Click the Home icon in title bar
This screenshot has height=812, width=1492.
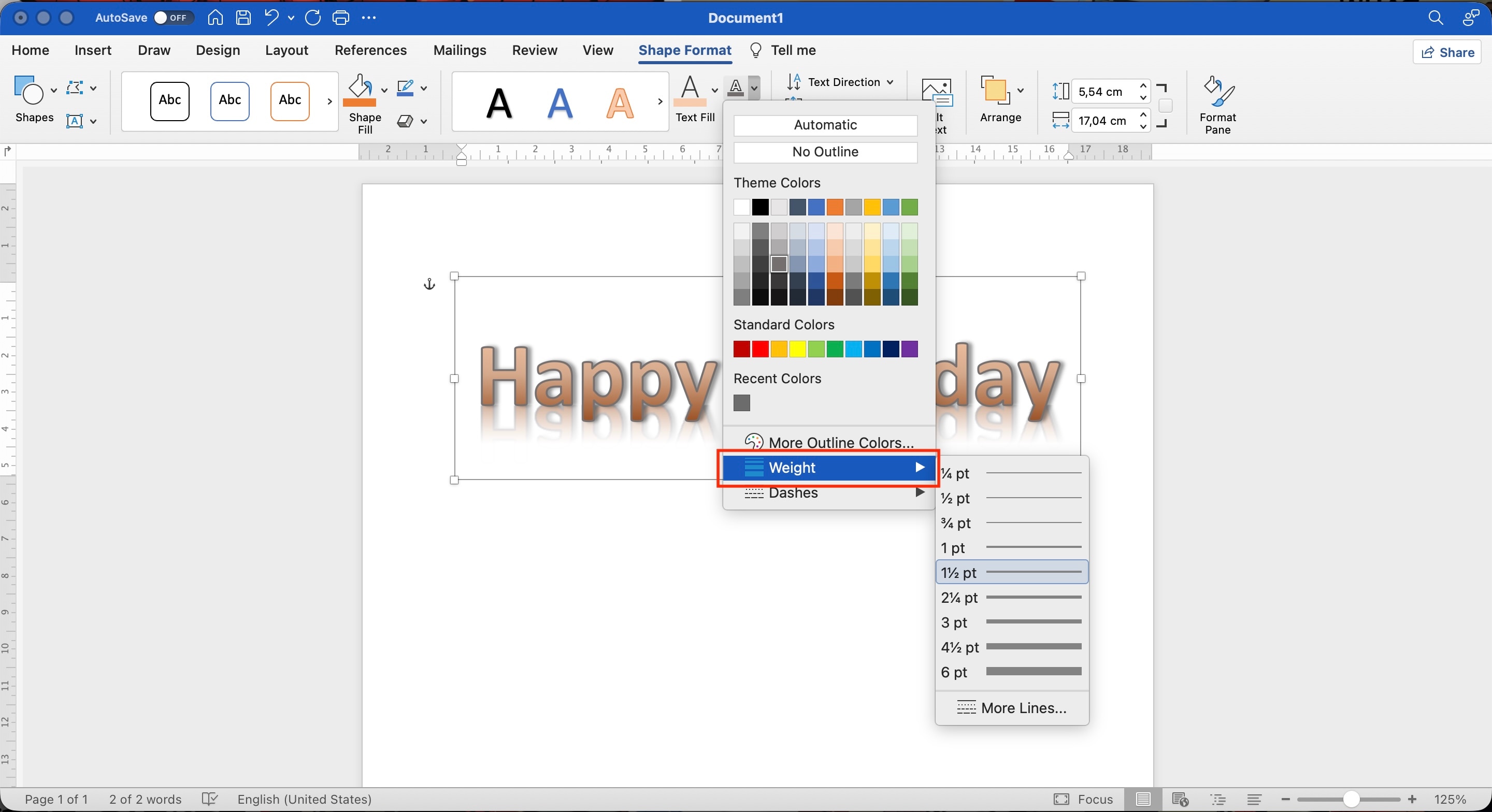pyautogui.click(x=216, y=18)
